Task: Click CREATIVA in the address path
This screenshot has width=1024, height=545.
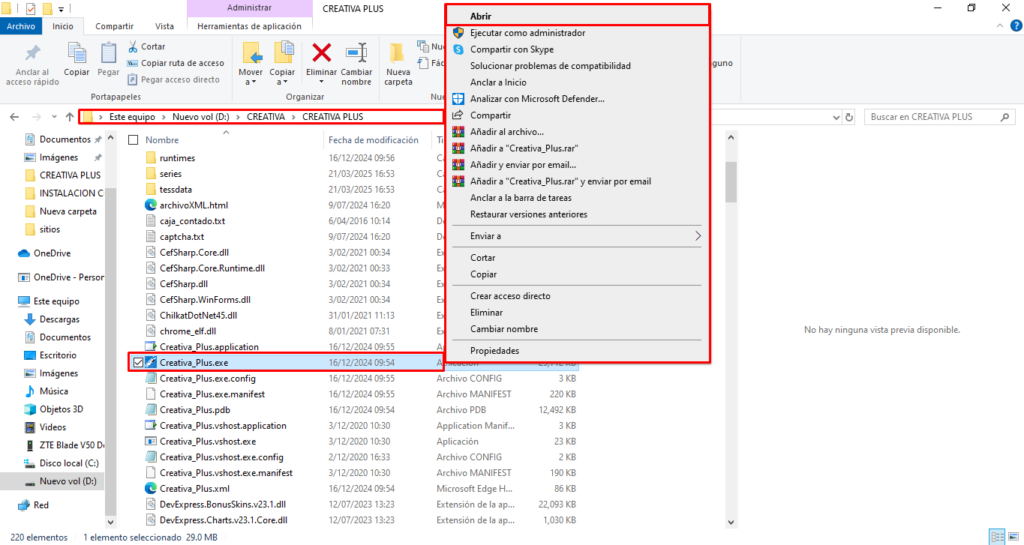Action: coord(266,117)
